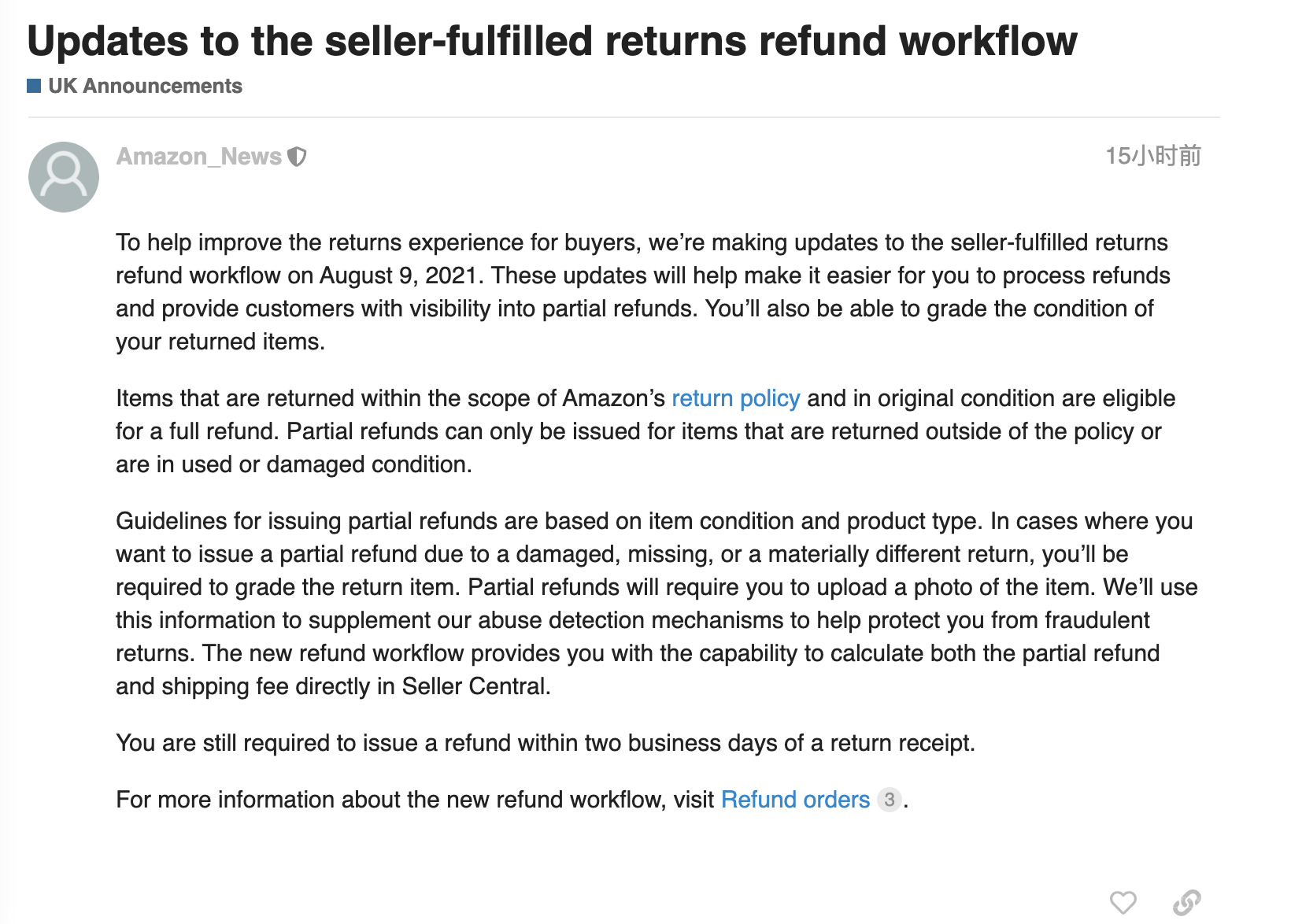Open the Amazon_News username link
The image size is (1291, 924).
click(x=199, y=157)
